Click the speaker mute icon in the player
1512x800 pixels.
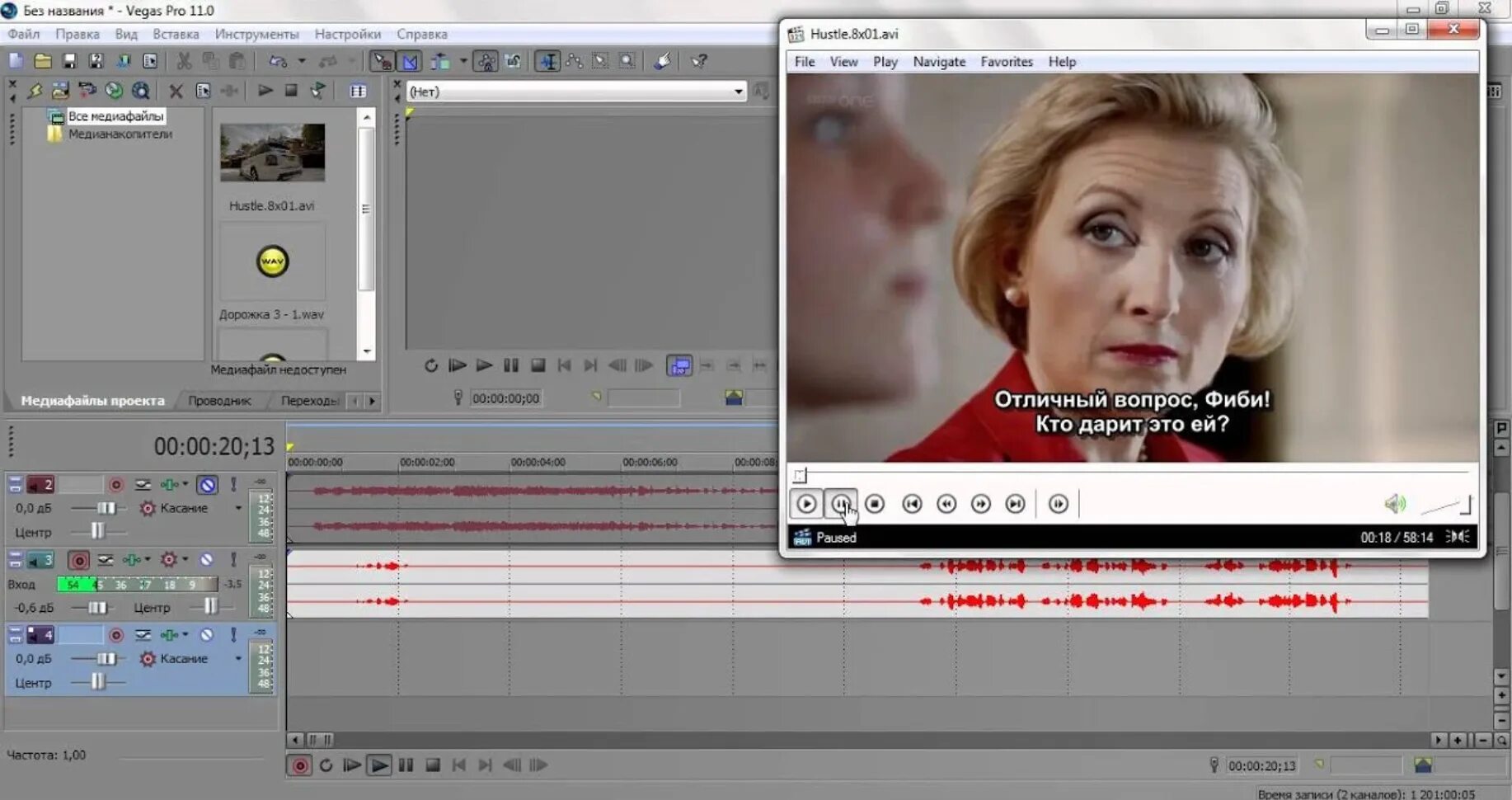(1394, 503)
